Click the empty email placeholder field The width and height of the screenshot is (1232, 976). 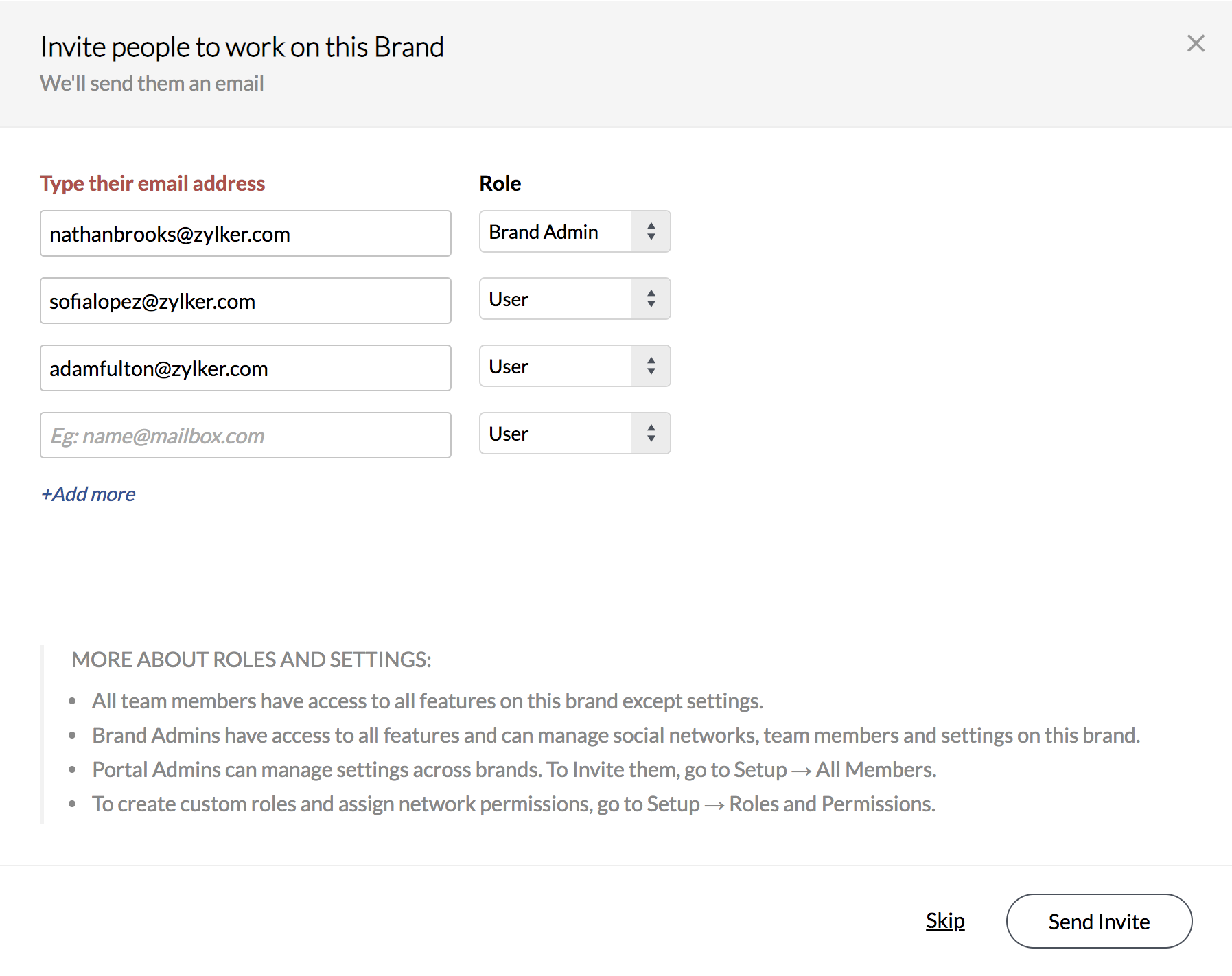[245, 436]
